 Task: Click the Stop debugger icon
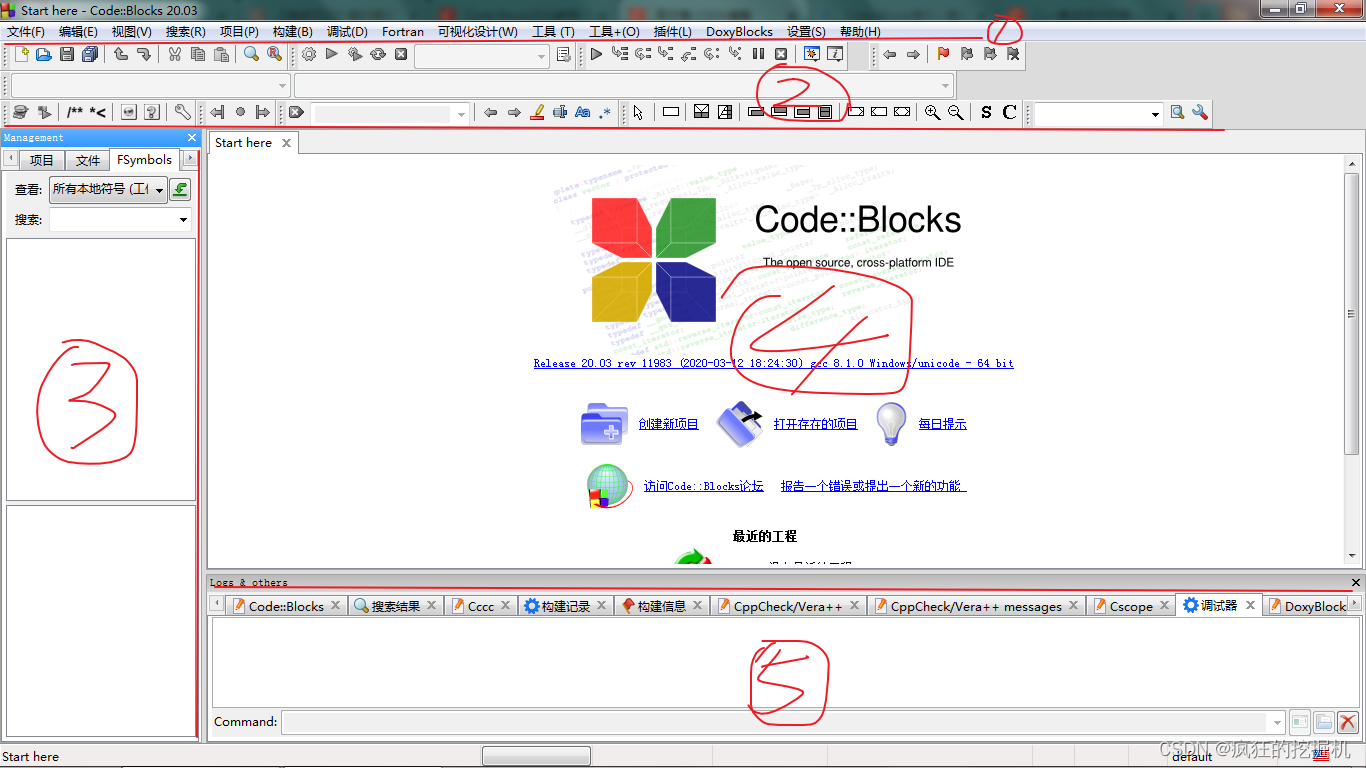pos(781,54)
